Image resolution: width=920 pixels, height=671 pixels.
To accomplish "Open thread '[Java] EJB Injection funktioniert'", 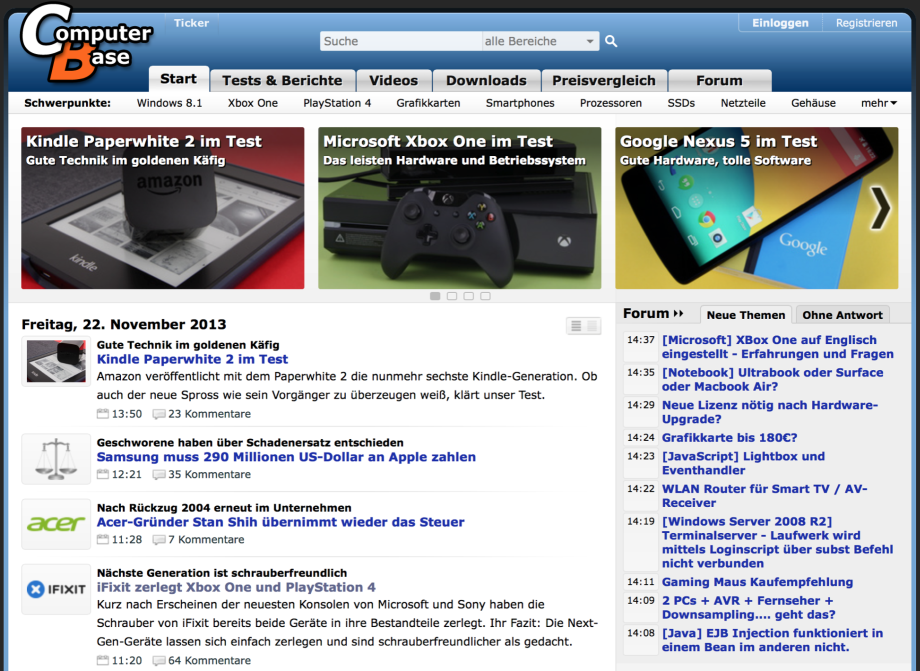I will [x=772, y=640].
